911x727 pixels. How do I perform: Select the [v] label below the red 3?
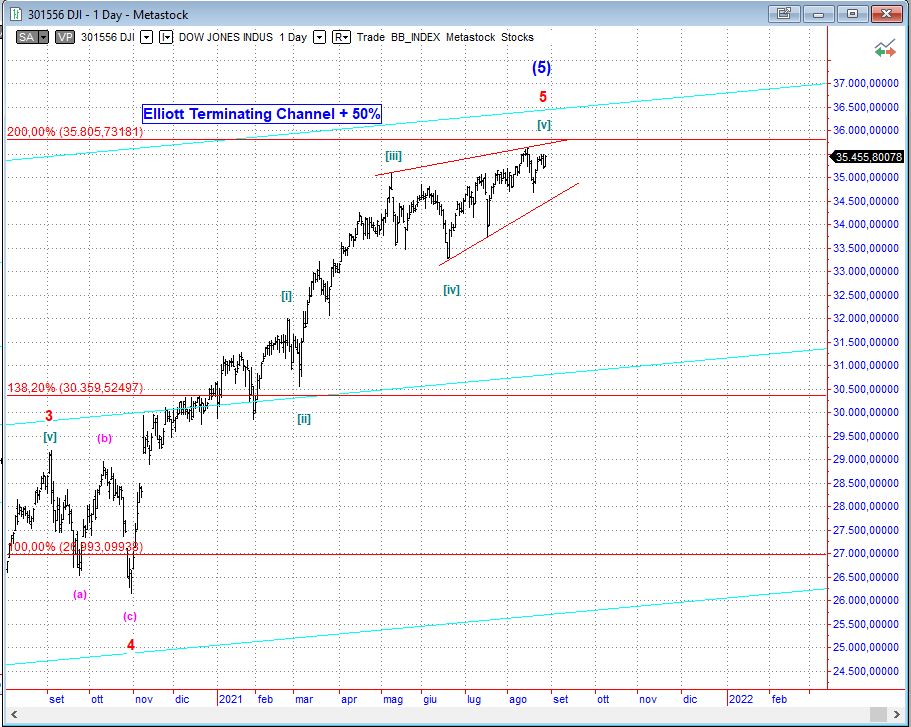50,436
